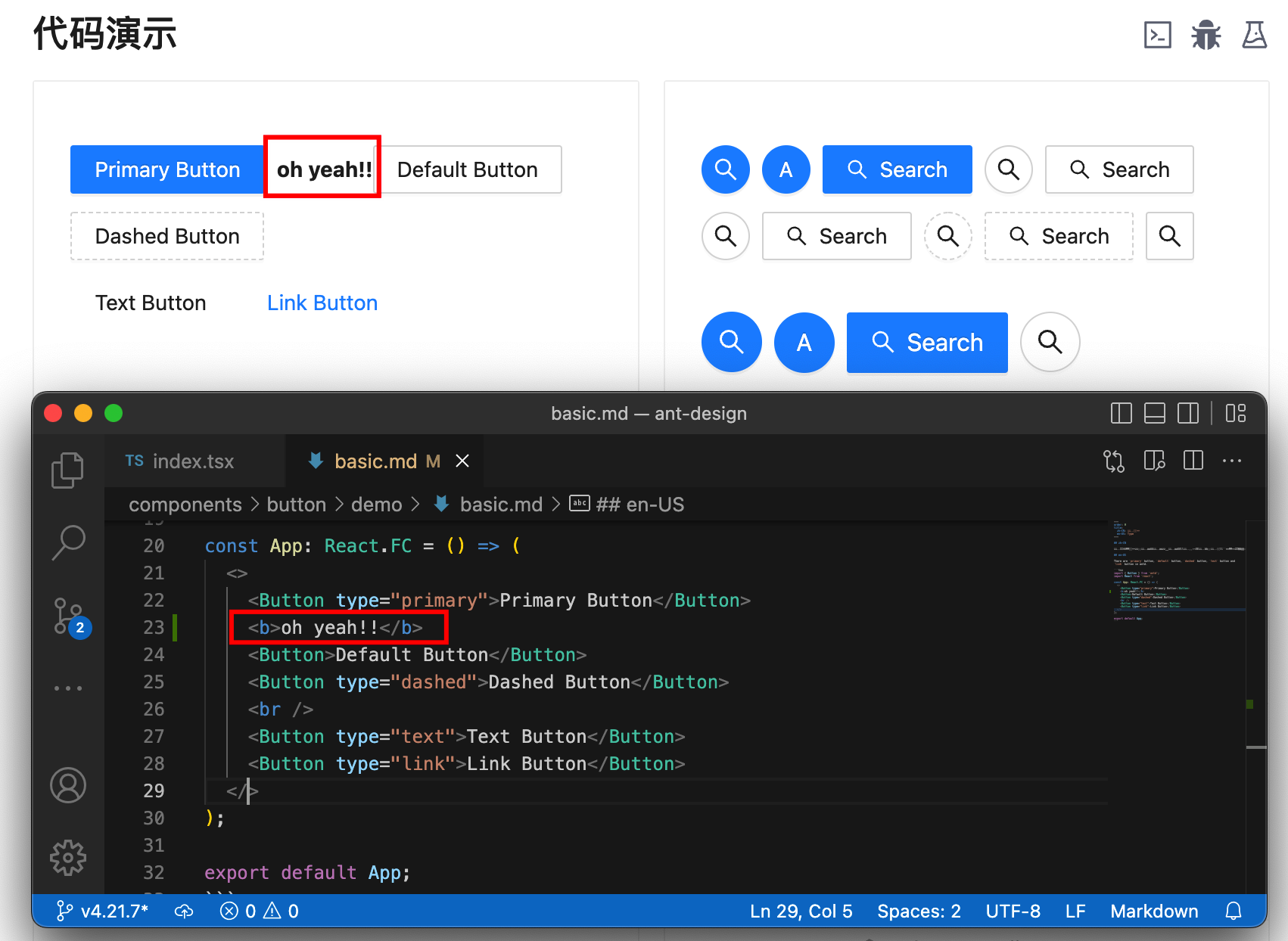The width and height of the screenshot is (1288, 941).
Task: Open the Accounts menu icon
Action: 67,785
